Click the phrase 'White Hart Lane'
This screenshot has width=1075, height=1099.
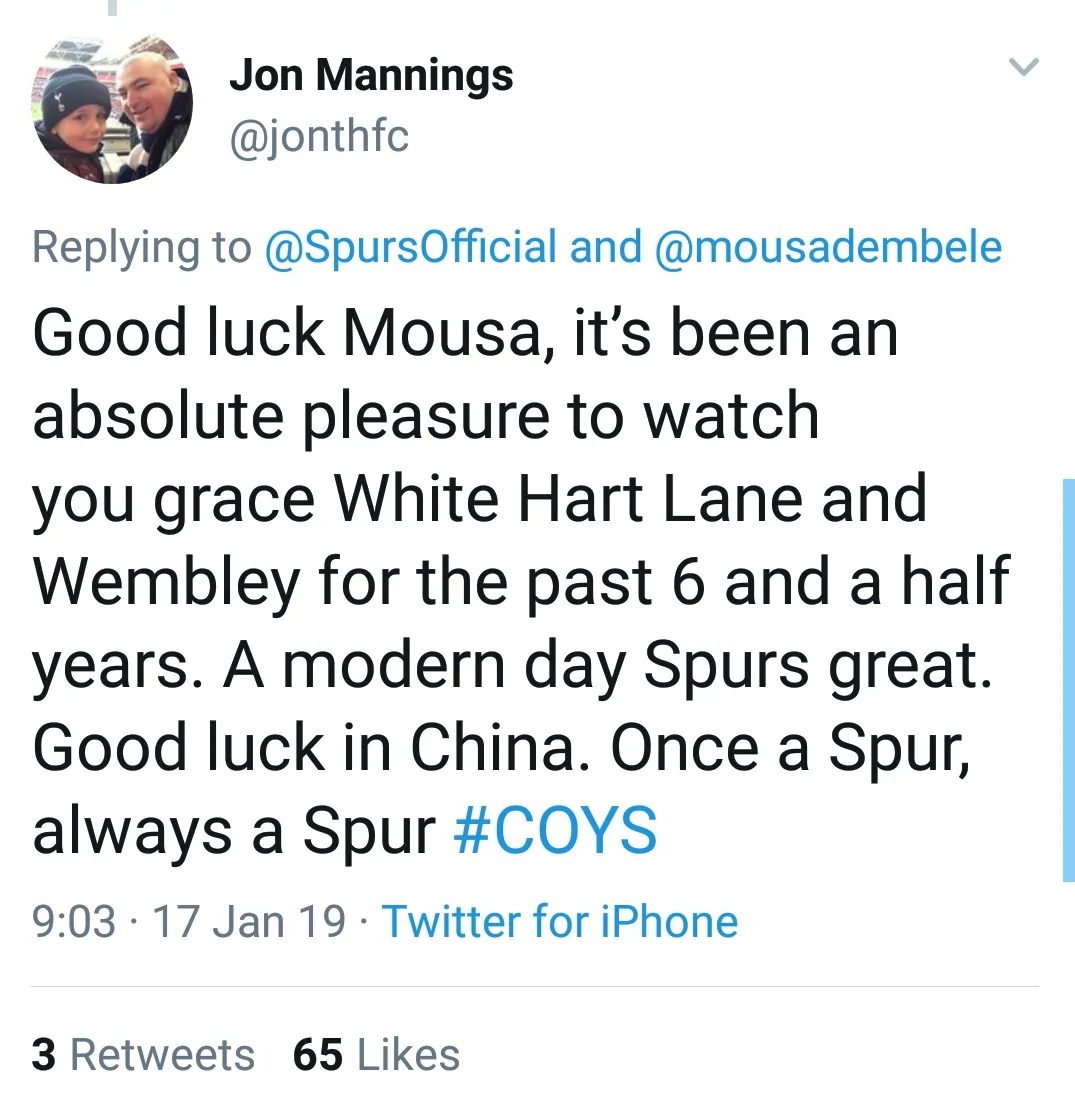click(x=567, y=498)
